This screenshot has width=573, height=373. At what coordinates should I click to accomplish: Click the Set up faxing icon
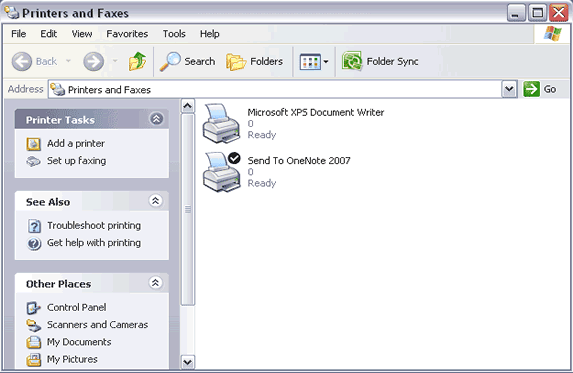(x=33, y=161)
